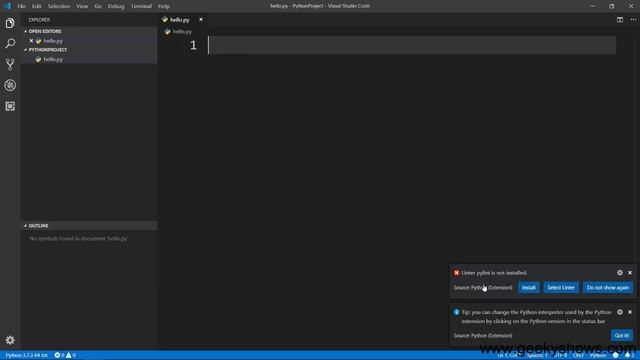This screenshot has width=640, height=360.
Task: Click line number 1 in the gutter
Action: click(x=193, y=45)
